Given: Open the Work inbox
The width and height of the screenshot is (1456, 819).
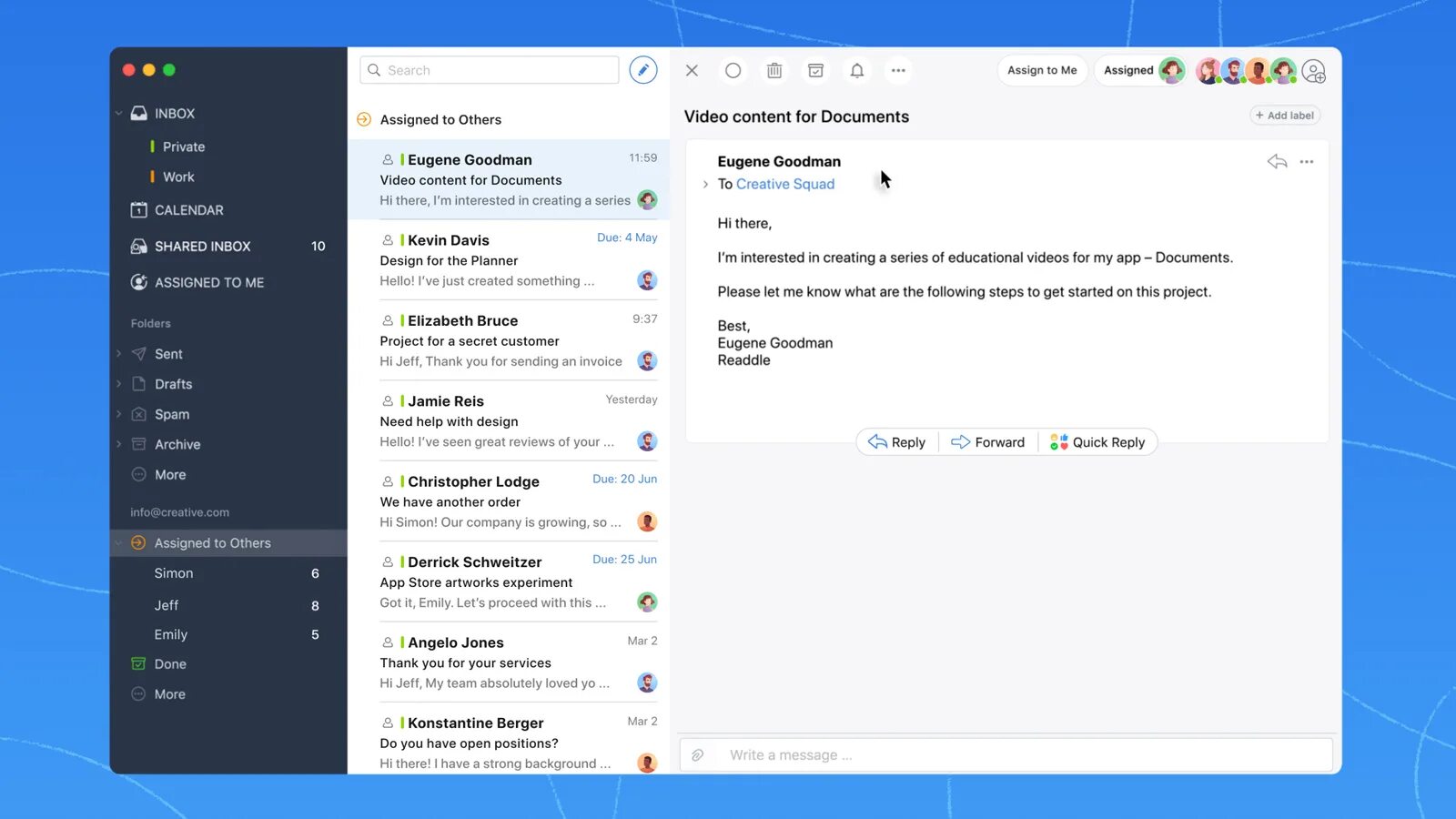Looking at the screenshot, I should click(178, 177).
